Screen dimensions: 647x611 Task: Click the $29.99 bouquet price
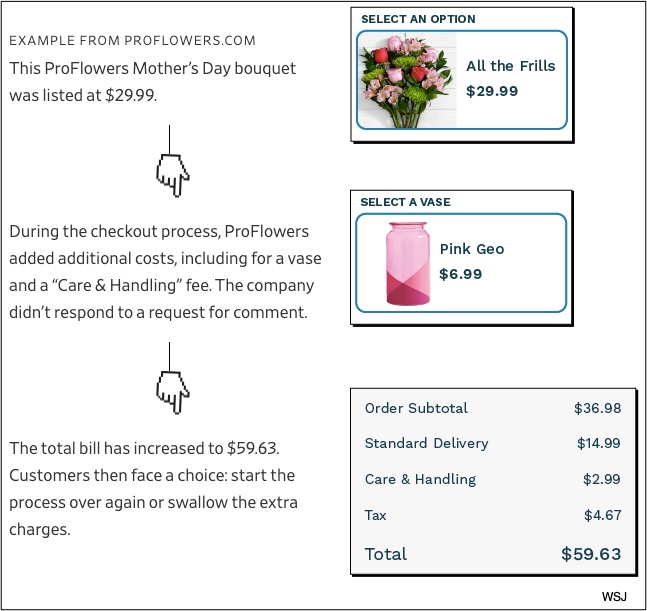(492, 91)
